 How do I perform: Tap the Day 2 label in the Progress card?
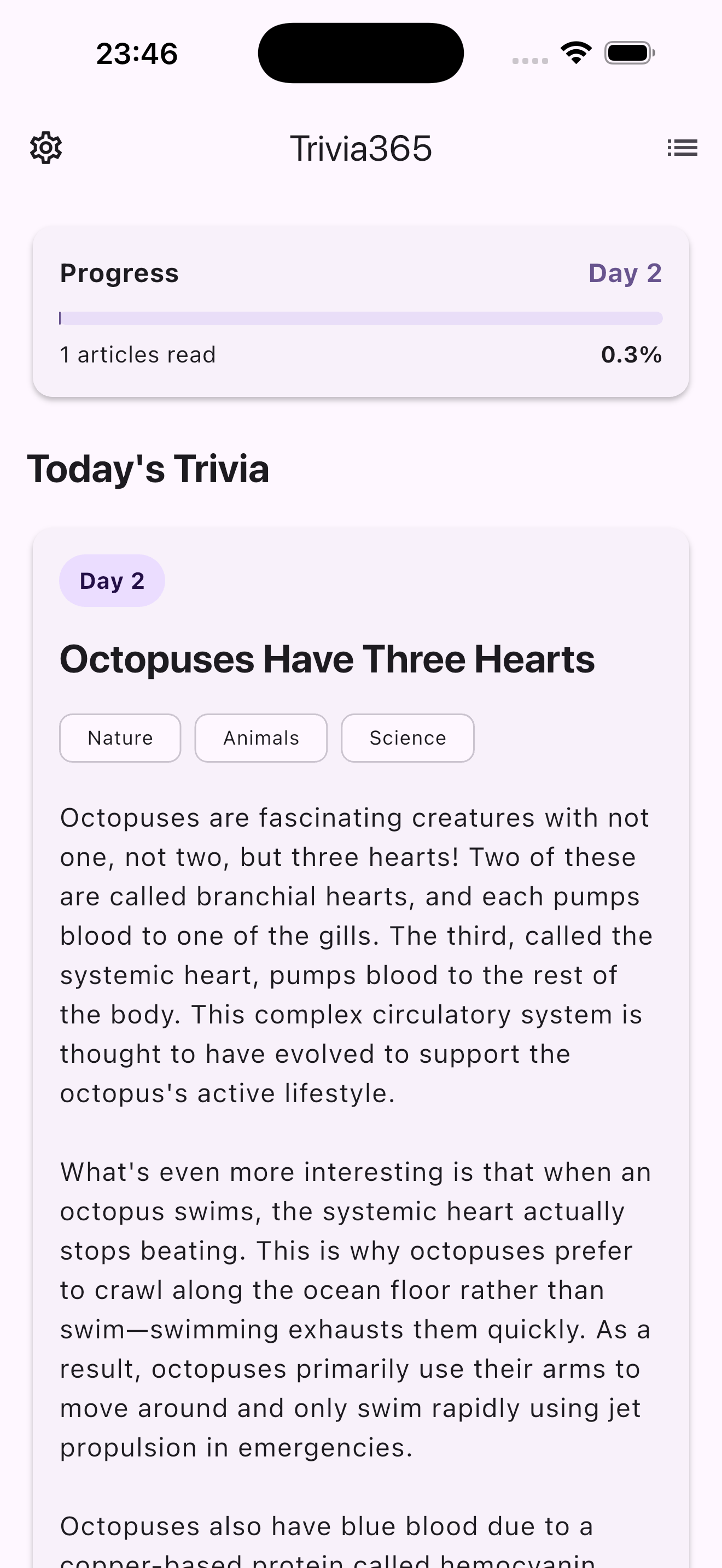625,273
